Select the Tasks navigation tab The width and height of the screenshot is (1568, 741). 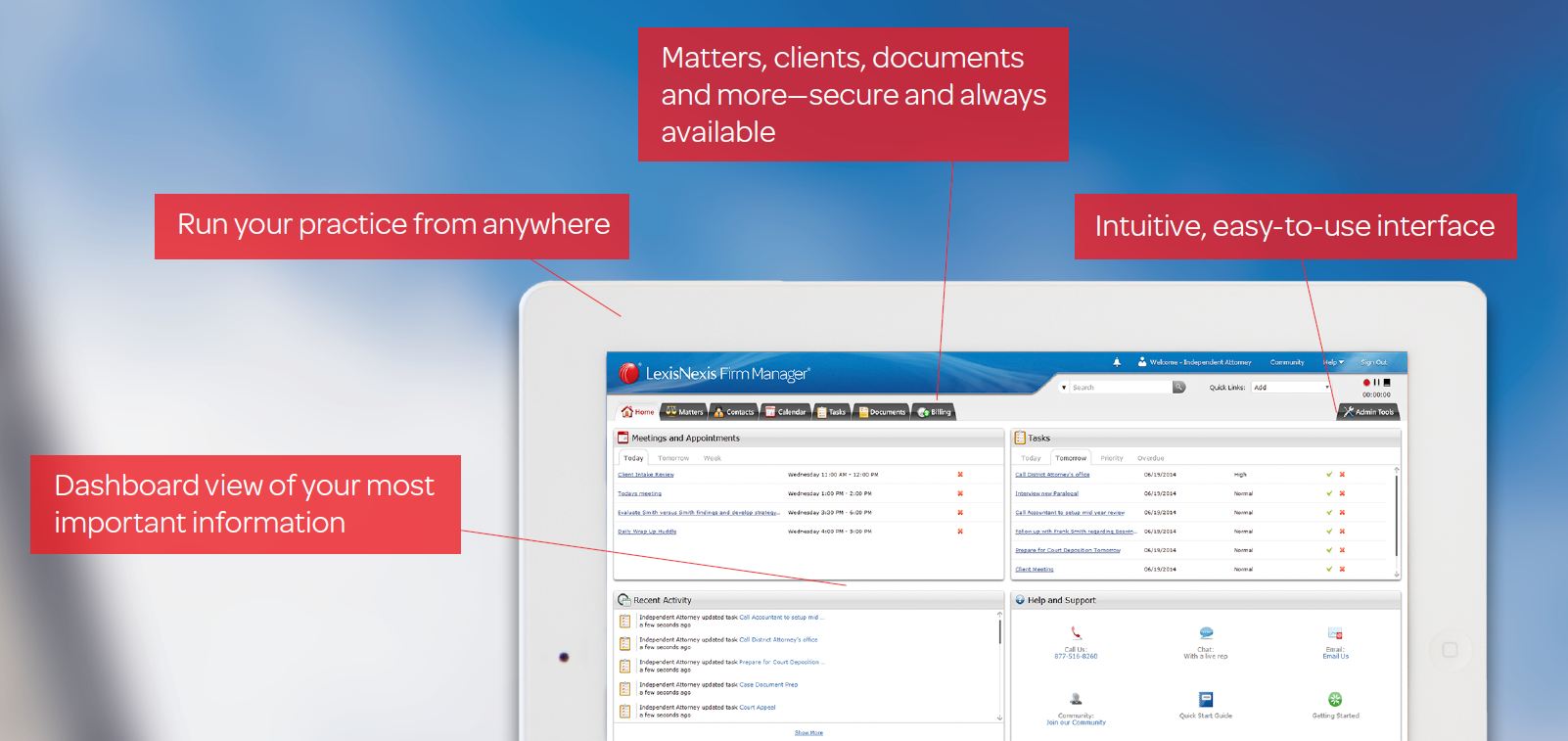click(832, 412)
